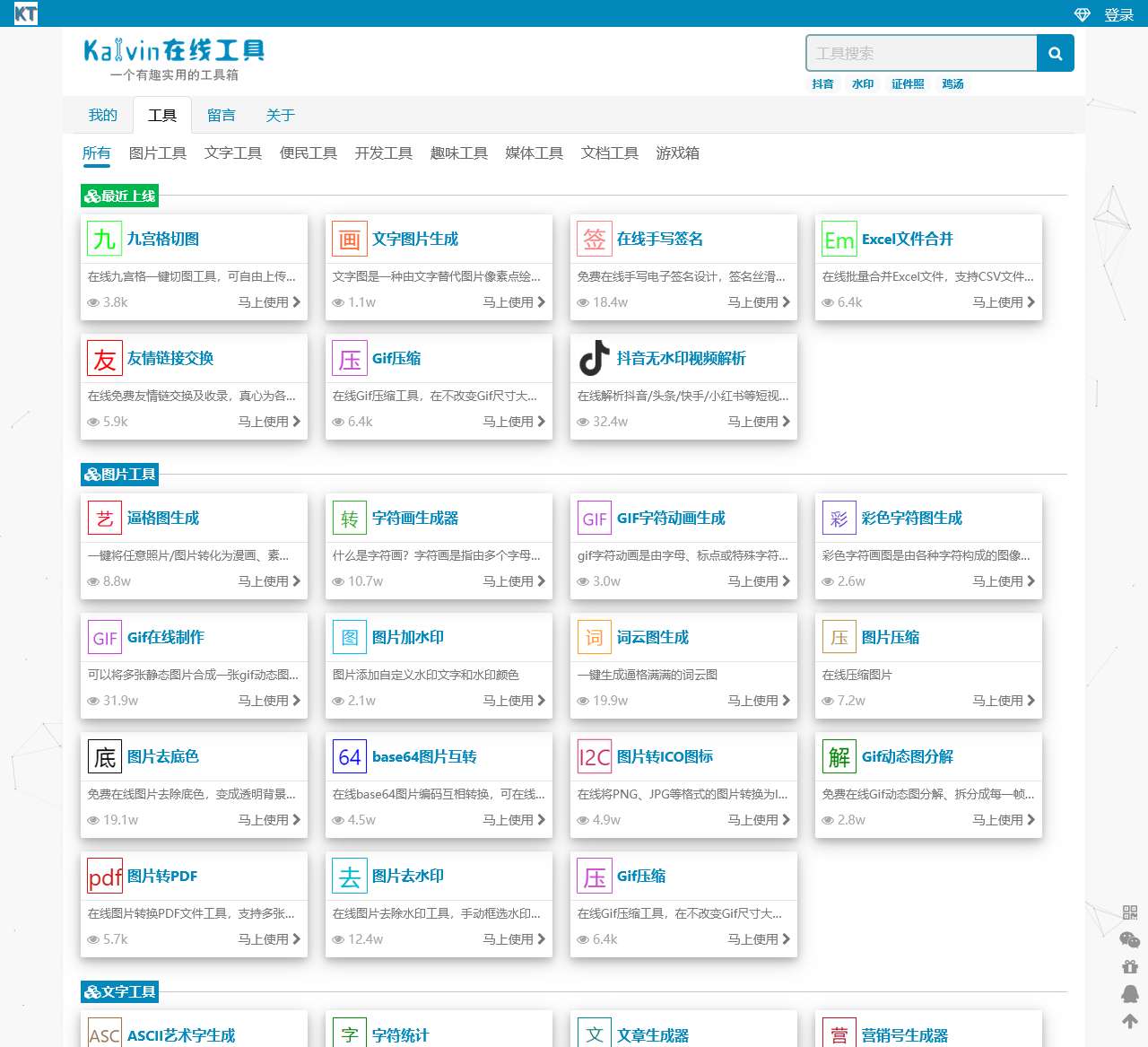Viewport: 1148px width, 1047px height.
Task: Open the 留言 menu item
Action: click(221, 115)
